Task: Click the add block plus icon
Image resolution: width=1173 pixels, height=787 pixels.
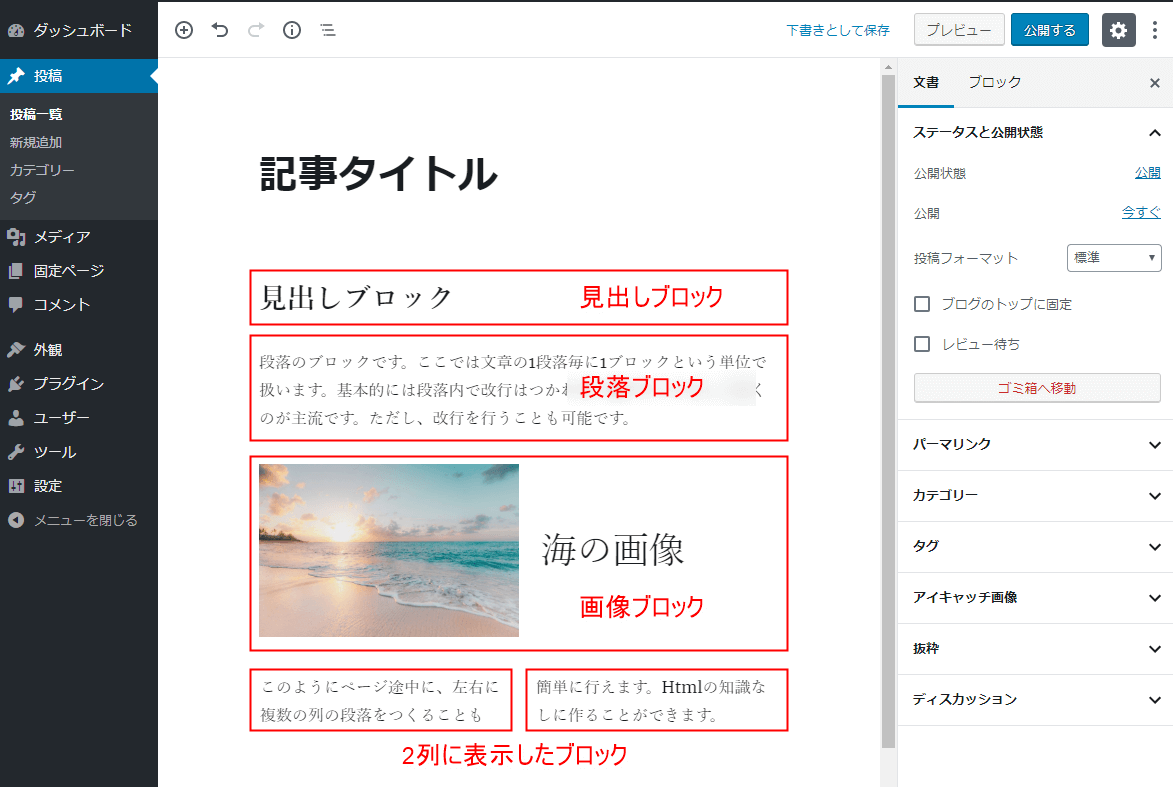Action: click(x=184, y=30)
